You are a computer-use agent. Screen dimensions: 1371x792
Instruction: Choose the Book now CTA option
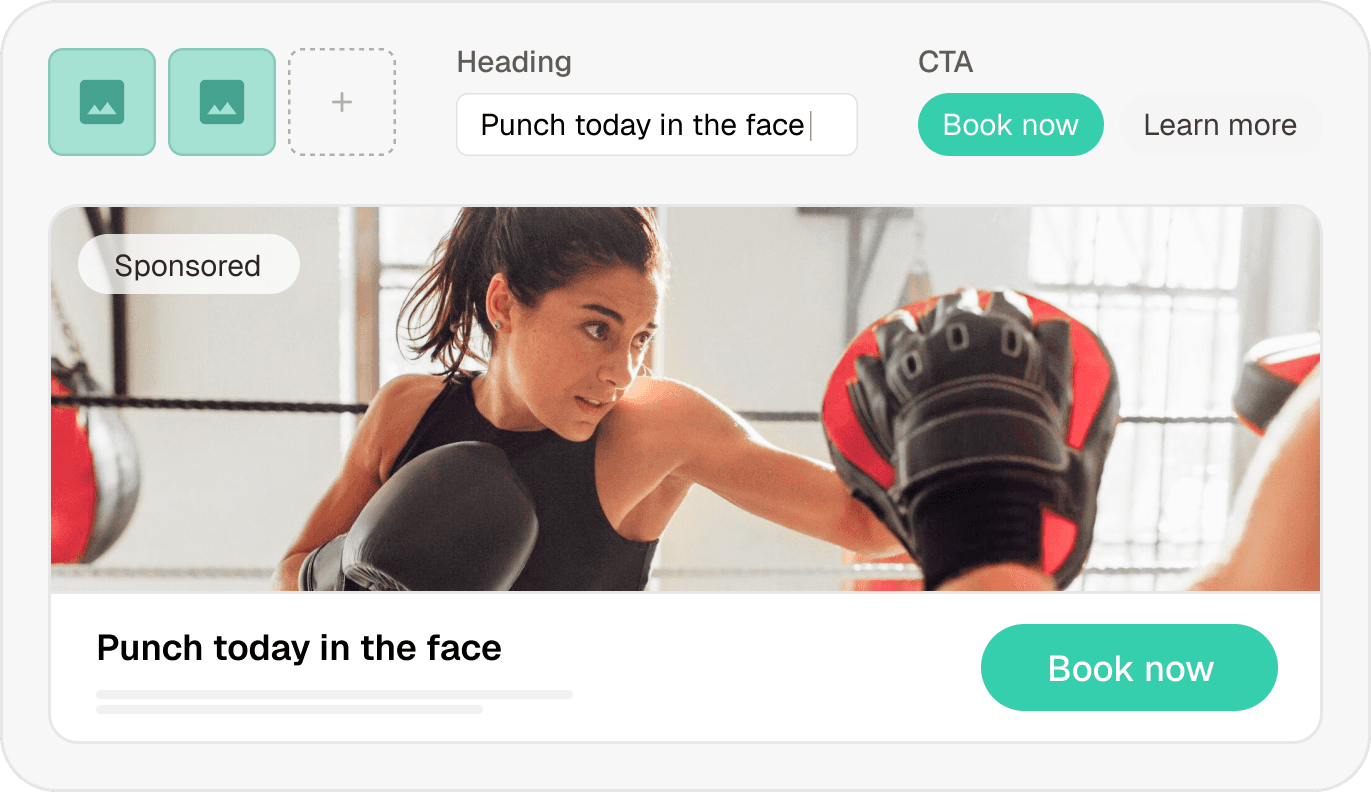(1011, 125)
